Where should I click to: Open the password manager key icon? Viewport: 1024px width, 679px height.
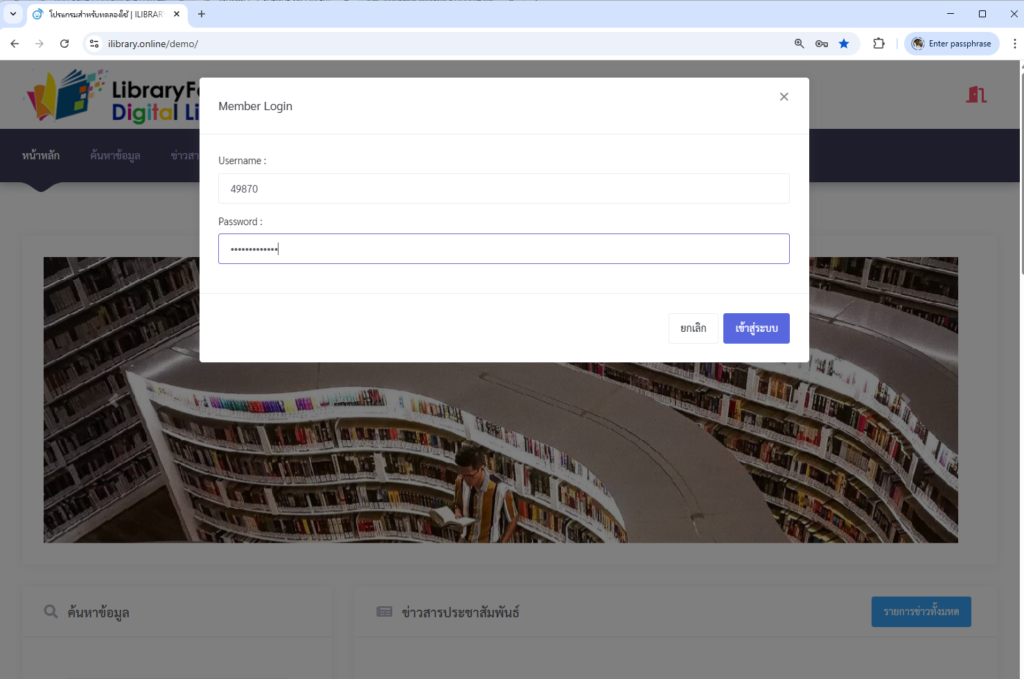821,44
